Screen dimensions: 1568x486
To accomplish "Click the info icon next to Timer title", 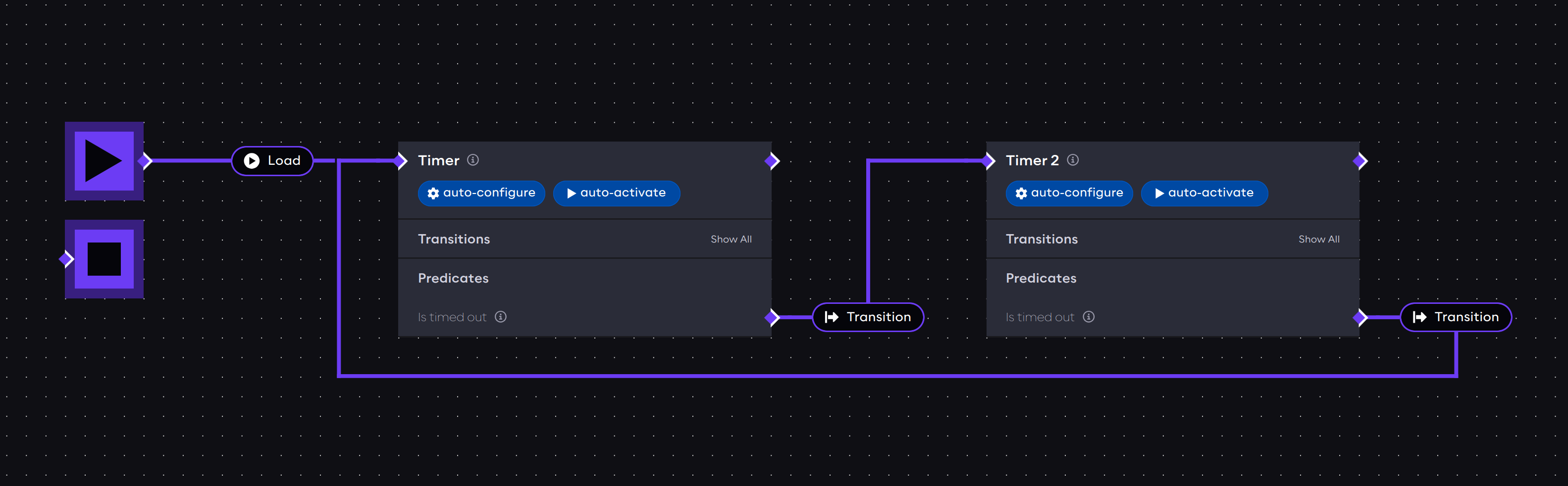I will point(473,160).
